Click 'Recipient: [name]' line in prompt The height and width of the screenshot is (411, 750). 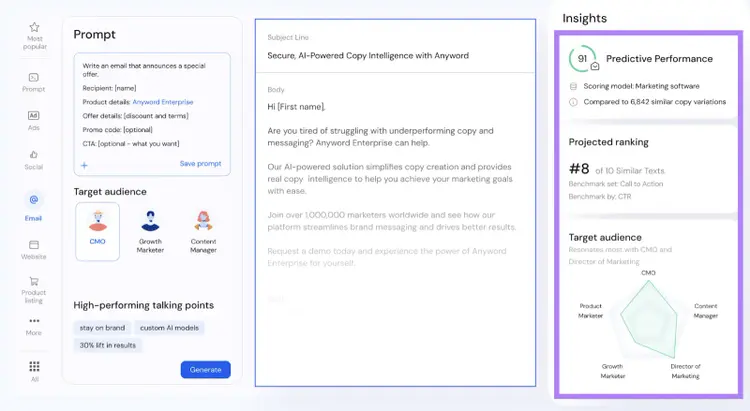(109, 88)
